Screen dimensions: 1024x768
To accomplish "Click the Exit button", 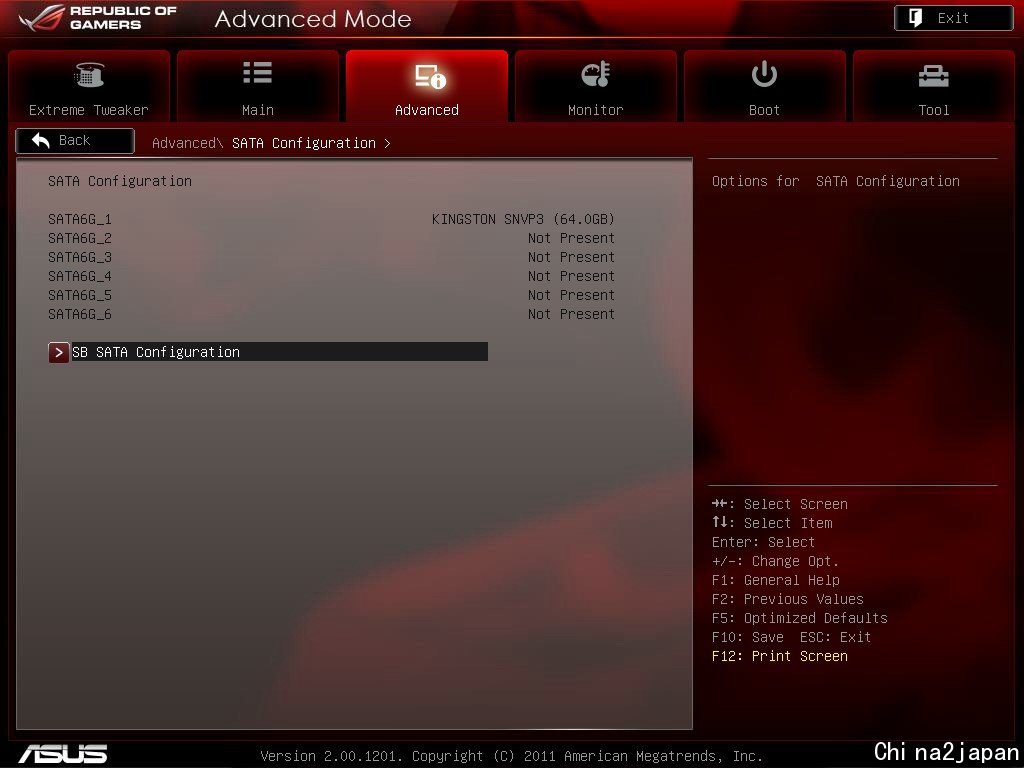I will (953, 18).
